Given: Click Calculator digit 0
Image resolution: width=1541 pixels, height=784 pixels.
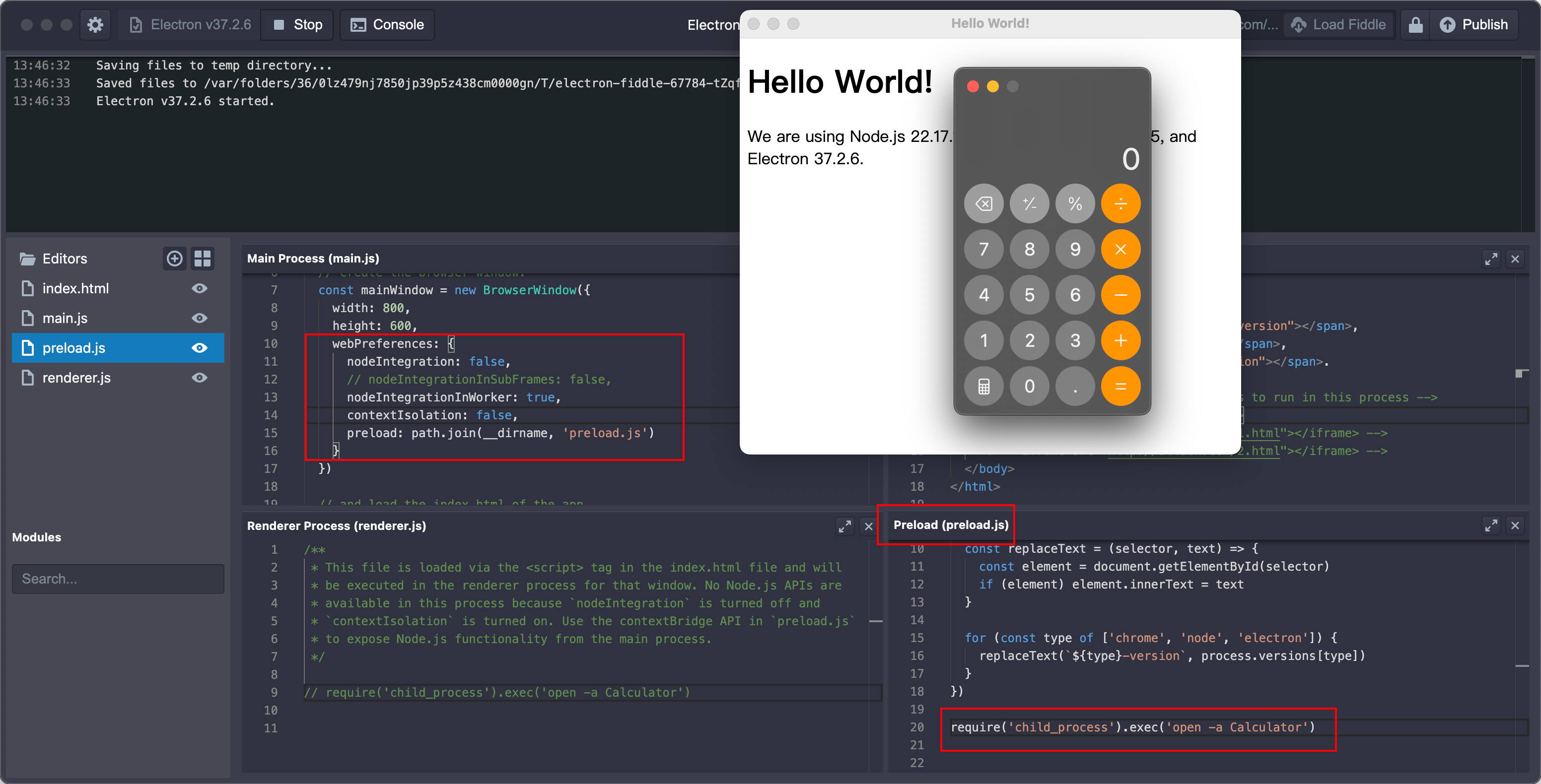Looking at the screenshot, I should pyautogui.click(x=1030, y=387).
